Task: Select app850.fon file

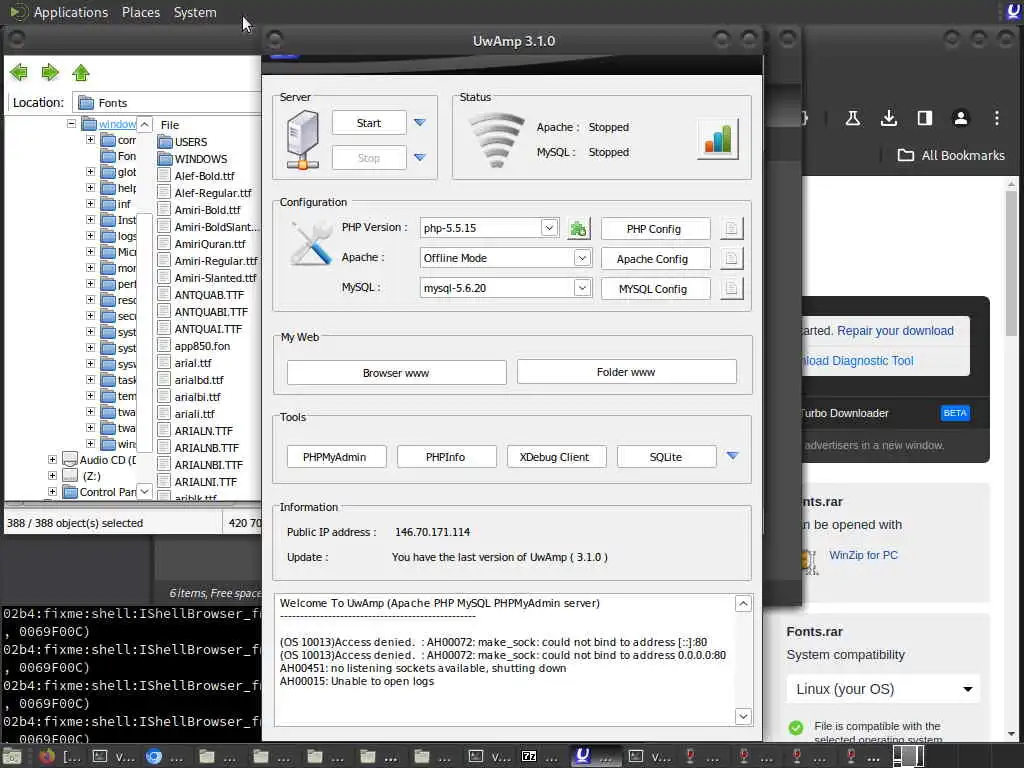Action: tap(194, 345)
